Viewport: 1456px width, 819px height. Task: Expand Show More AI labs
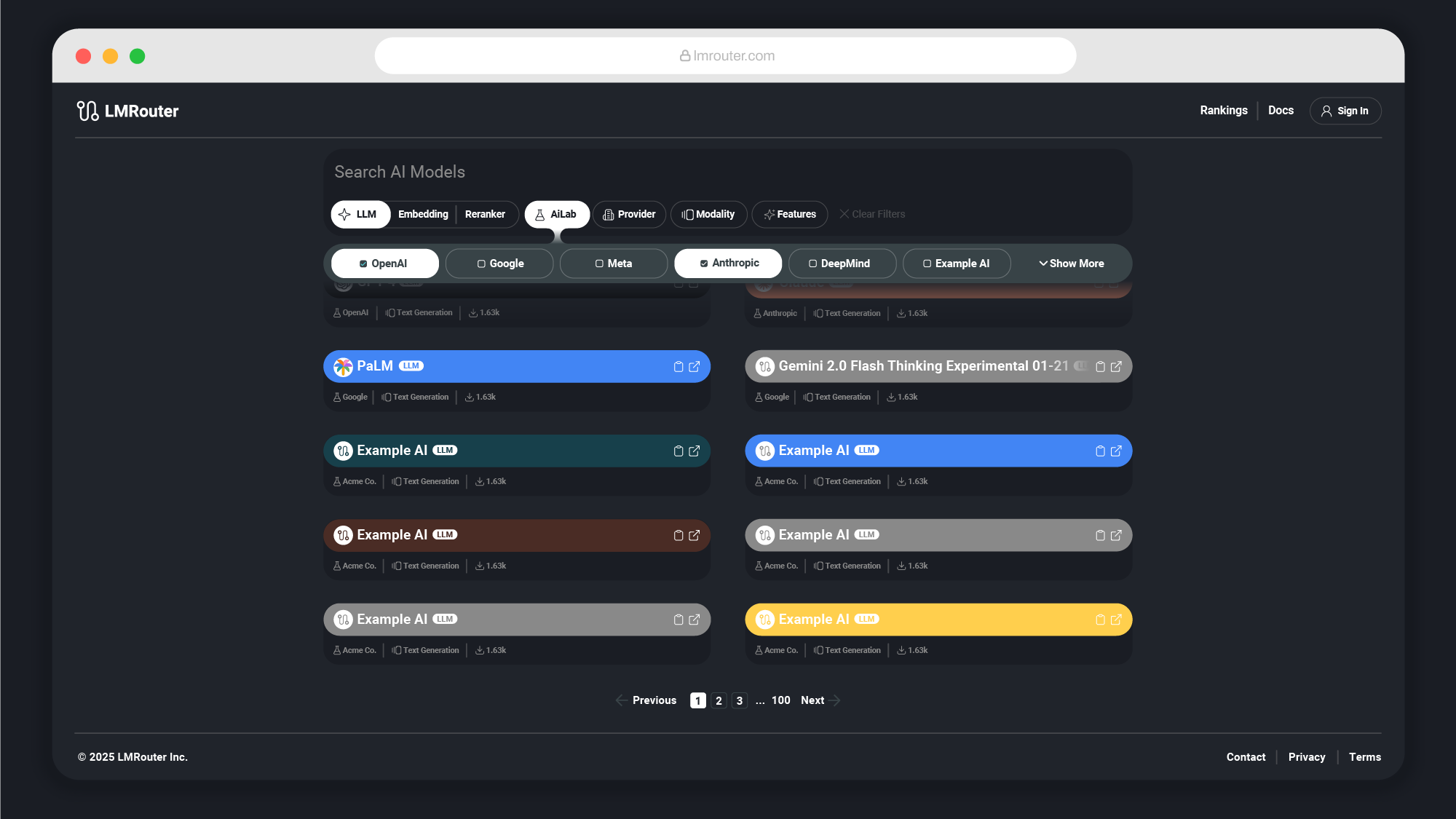point(1071,264)
